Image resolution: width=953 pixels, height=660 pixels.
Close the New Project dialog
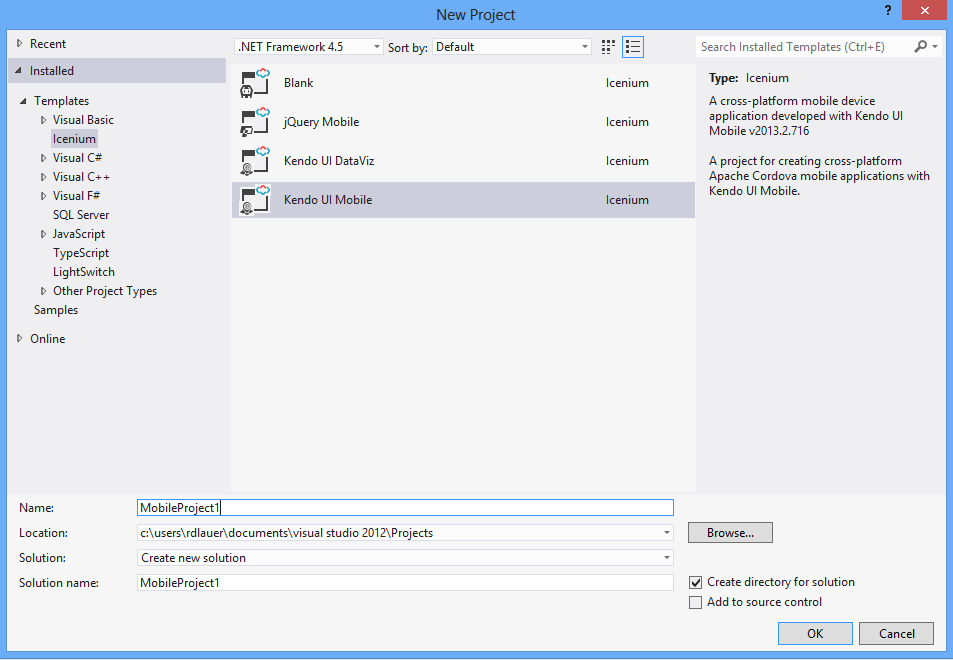[924, 10]
